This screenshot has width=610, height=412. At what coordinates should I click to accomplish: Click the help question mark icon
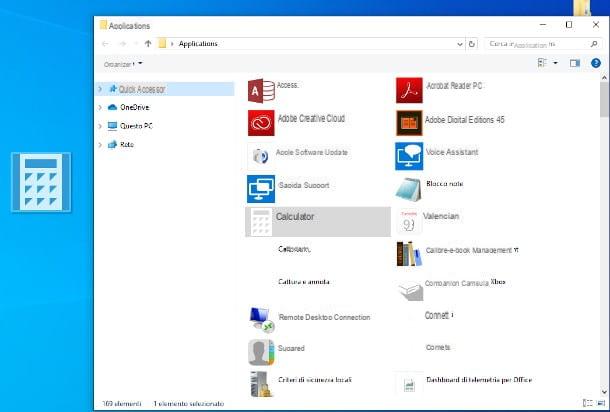tap(596, 63)
